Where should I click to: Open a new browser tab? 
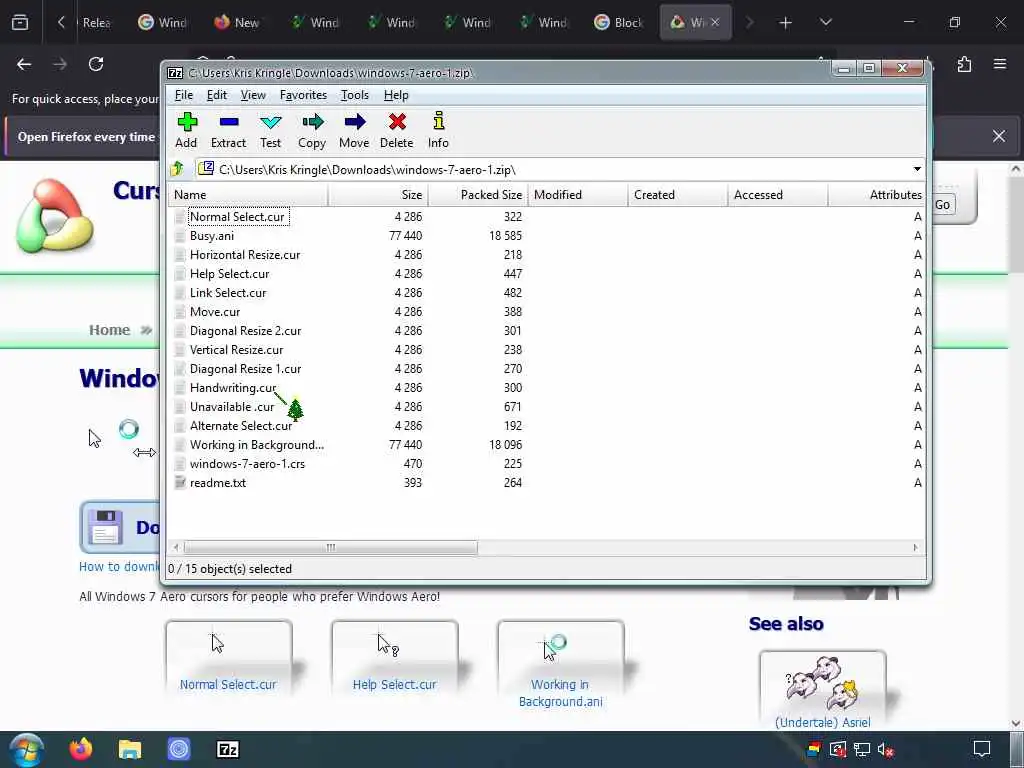click(x=786, y=23)
